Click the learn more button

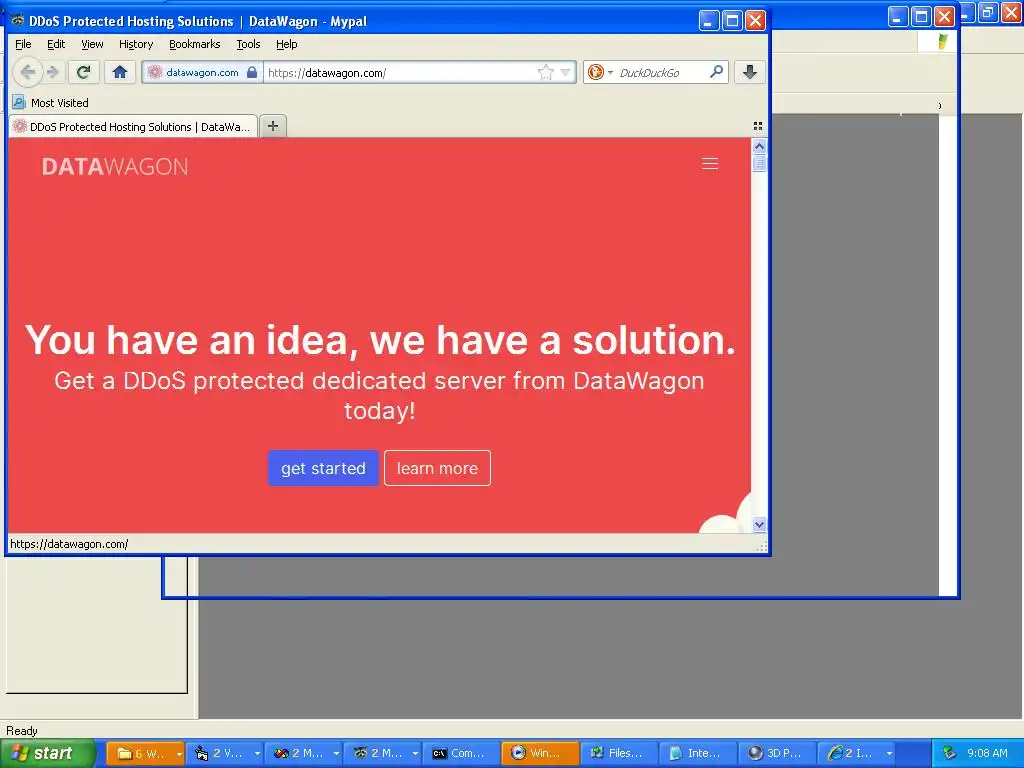point(438,468)
